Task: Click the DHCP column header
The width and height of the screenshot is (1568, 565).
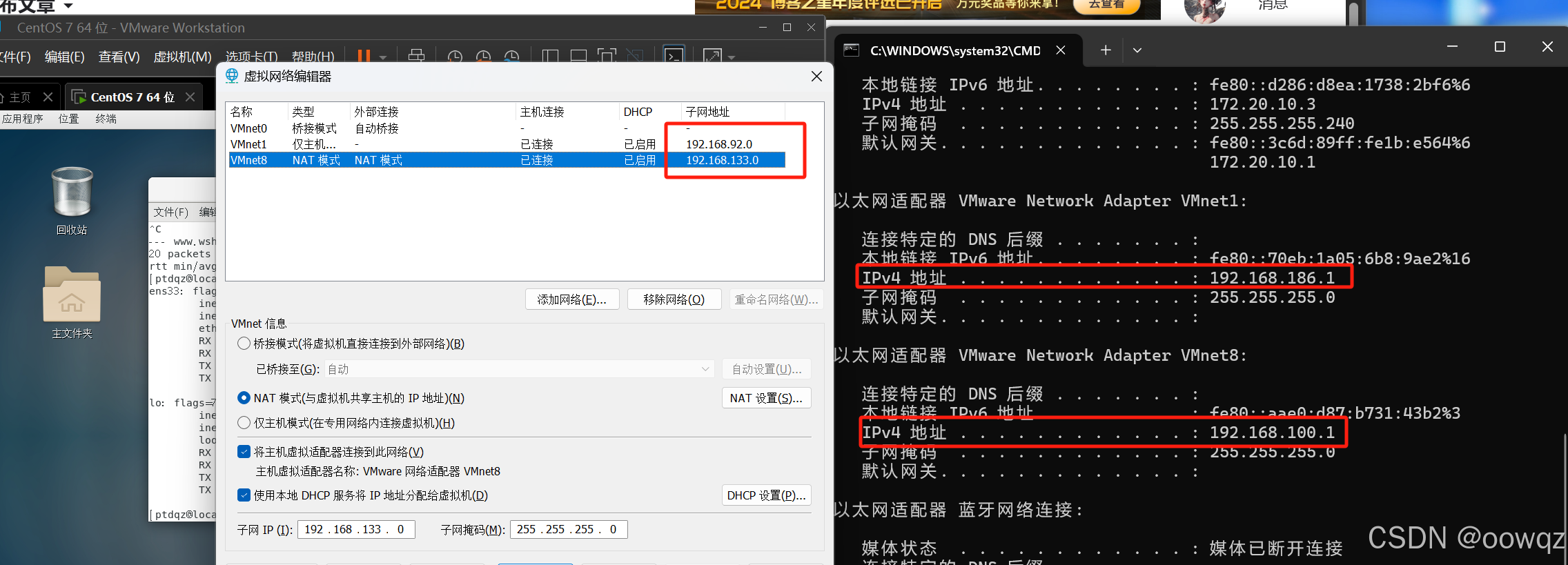Action: pyautogui.click(x=650, y=112)
